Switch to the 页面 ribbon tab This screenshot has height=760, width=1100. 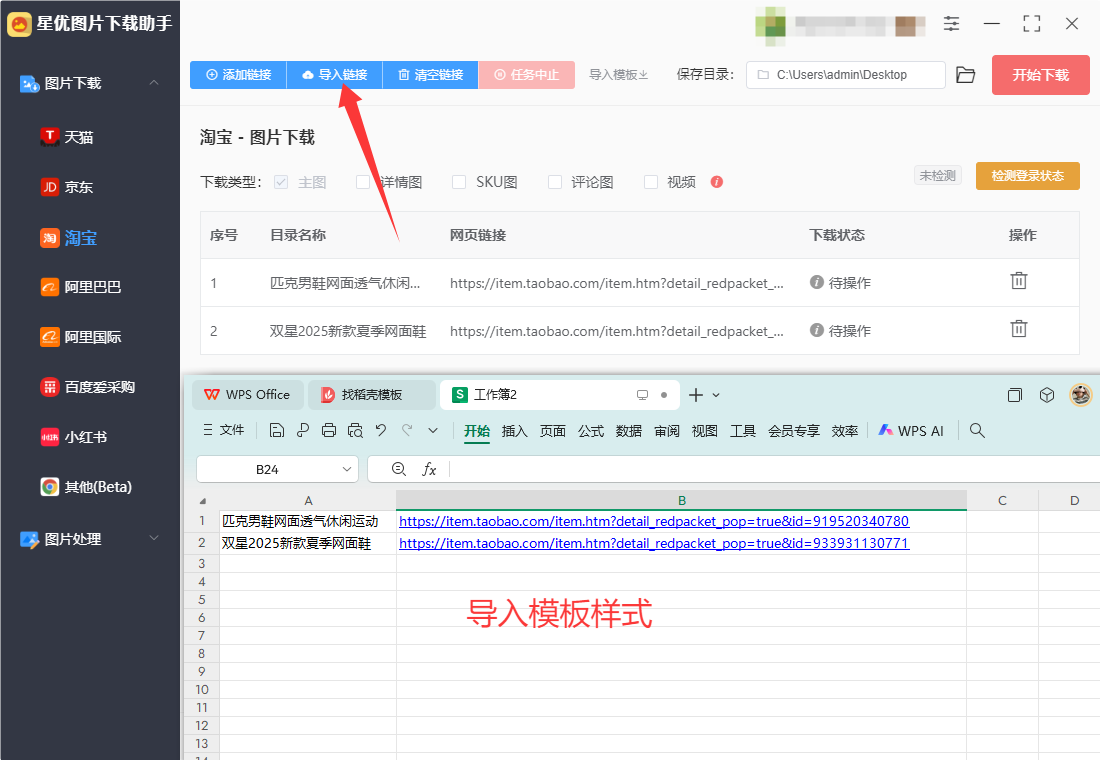[552, 431]
